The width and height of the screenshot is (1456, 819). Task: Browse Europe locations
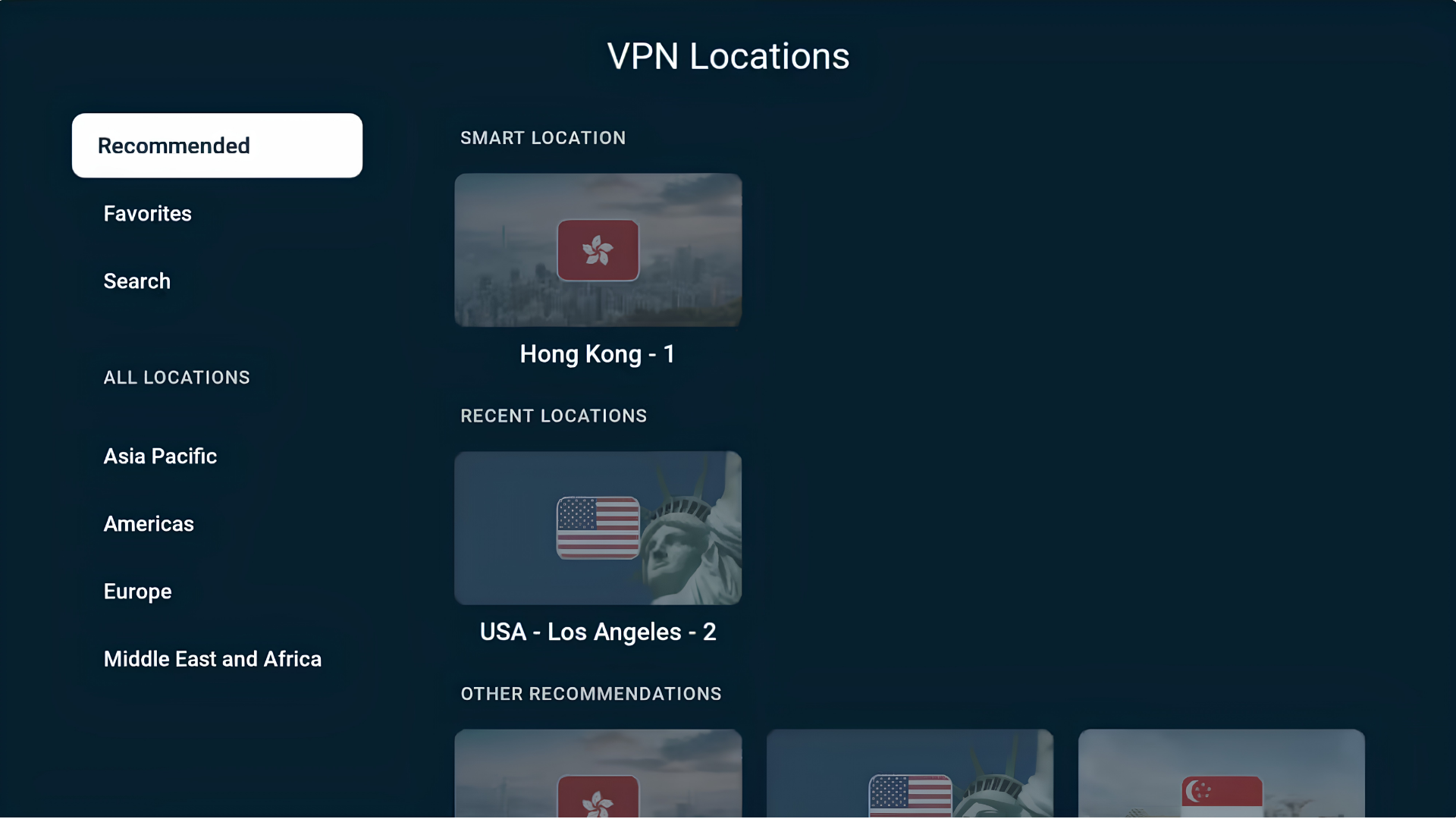point(137,591)
